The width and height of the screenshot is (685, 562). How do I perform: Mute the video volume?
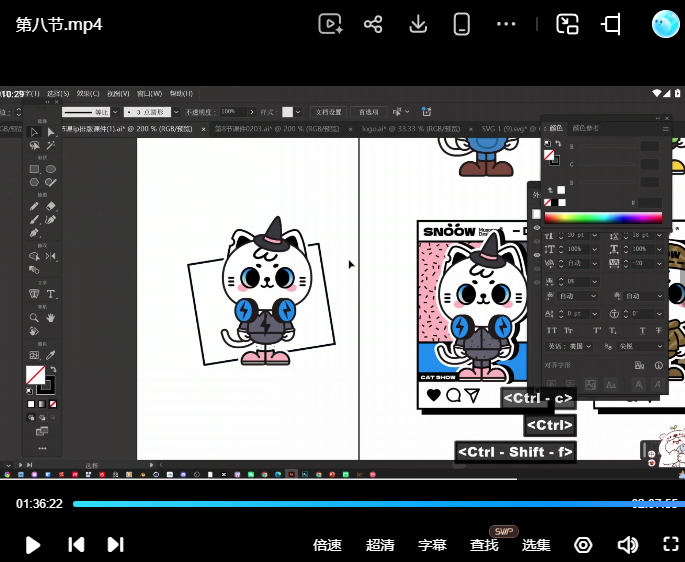[628, 545]
